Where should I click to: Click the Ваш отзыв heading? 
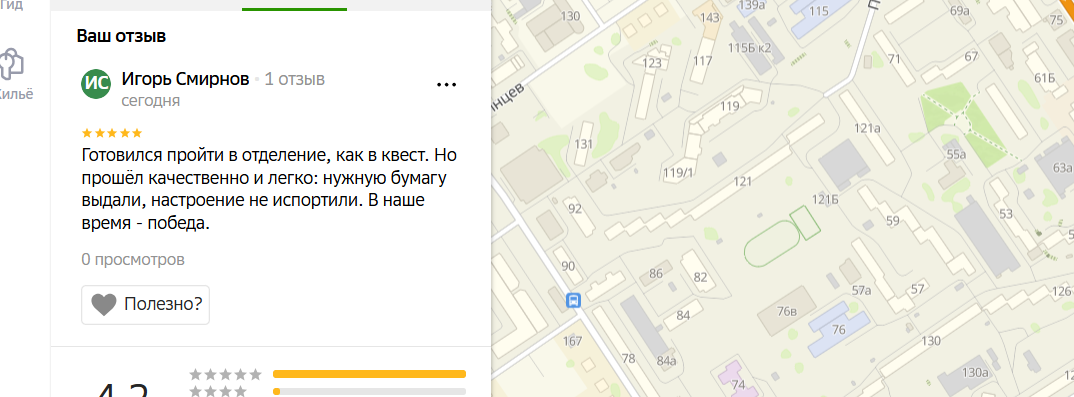[121, 36]
